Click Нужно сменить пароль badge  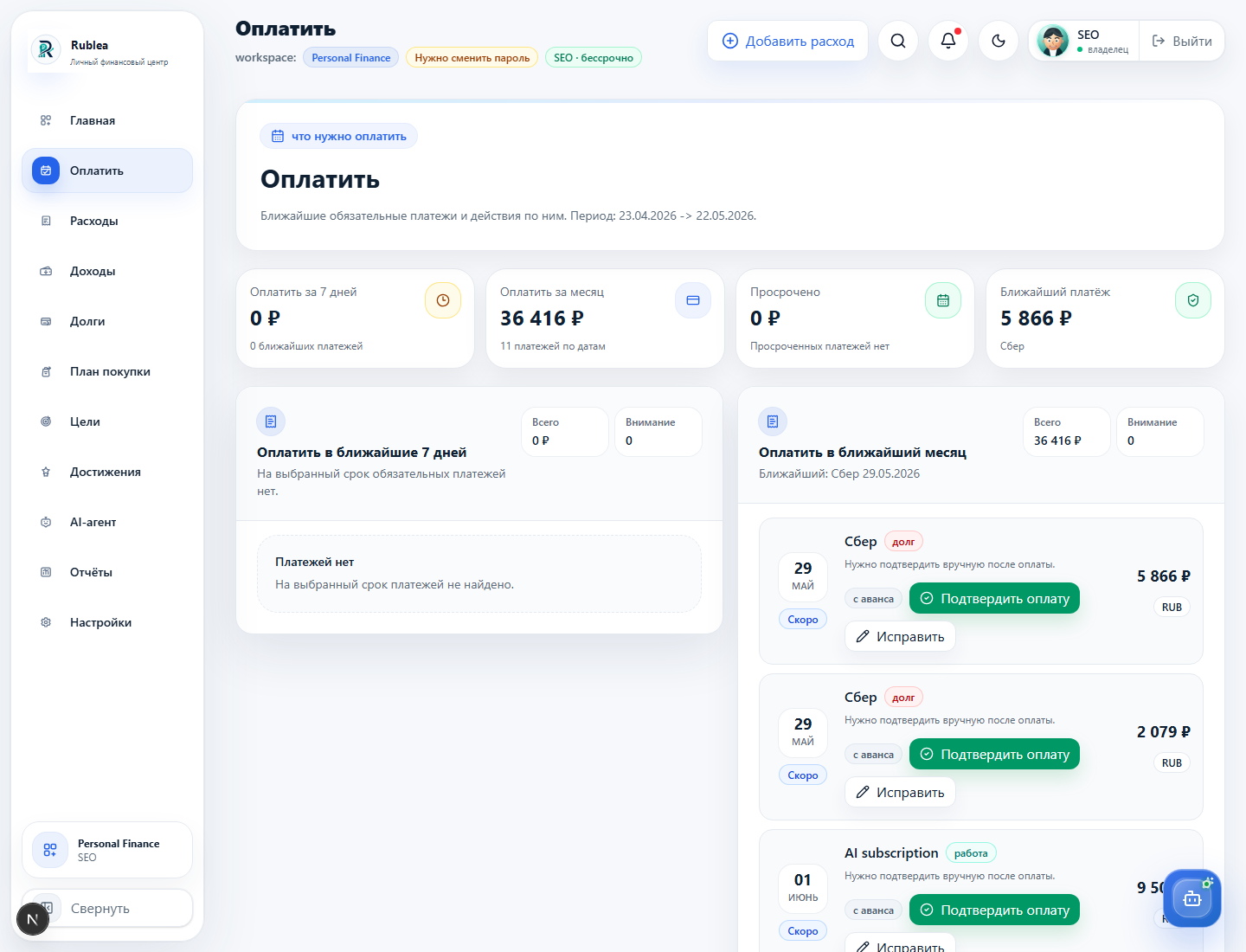[x=472, y=58]
